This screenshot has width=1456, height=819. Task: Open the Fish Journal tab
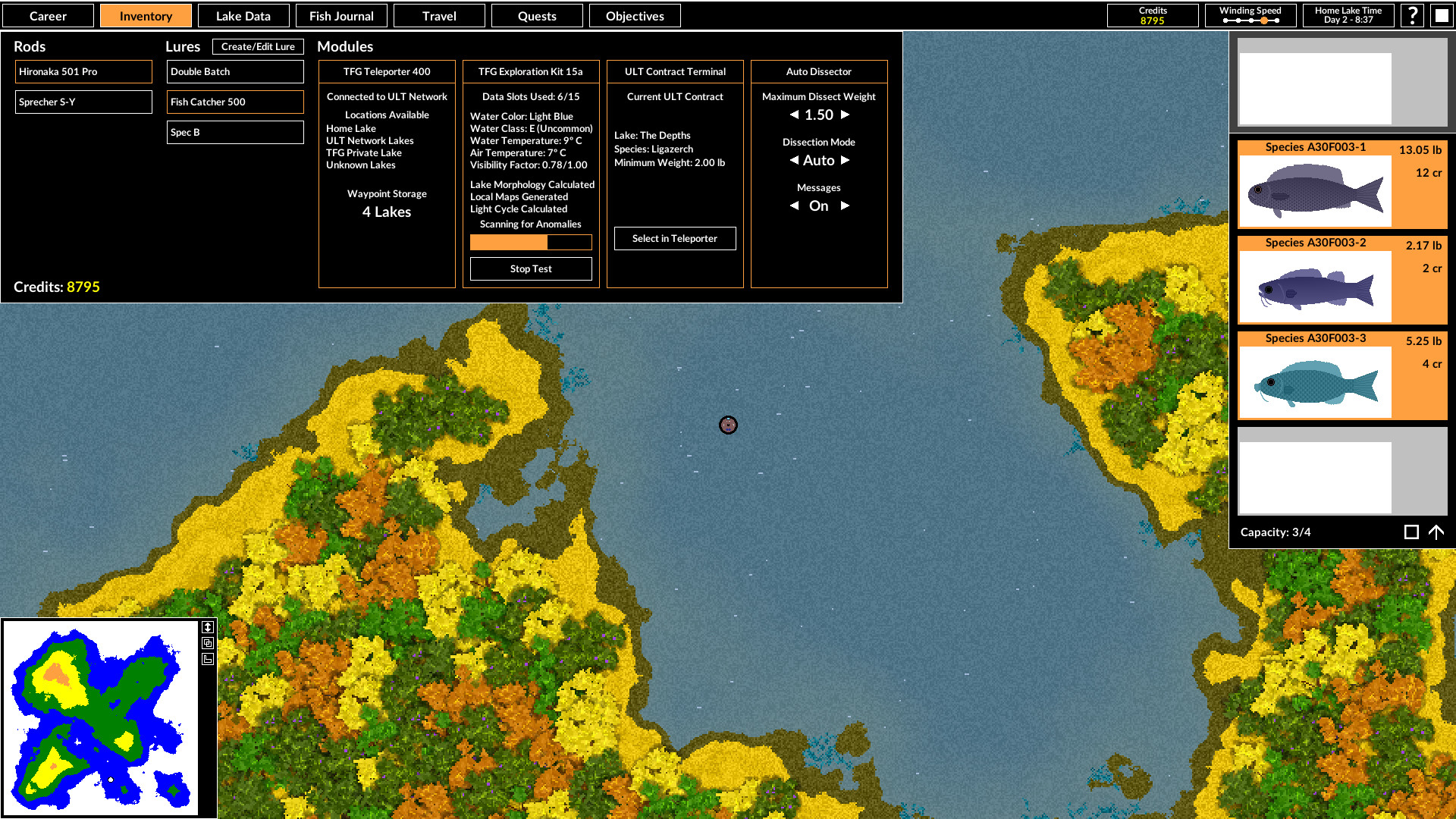pos(341,16)
